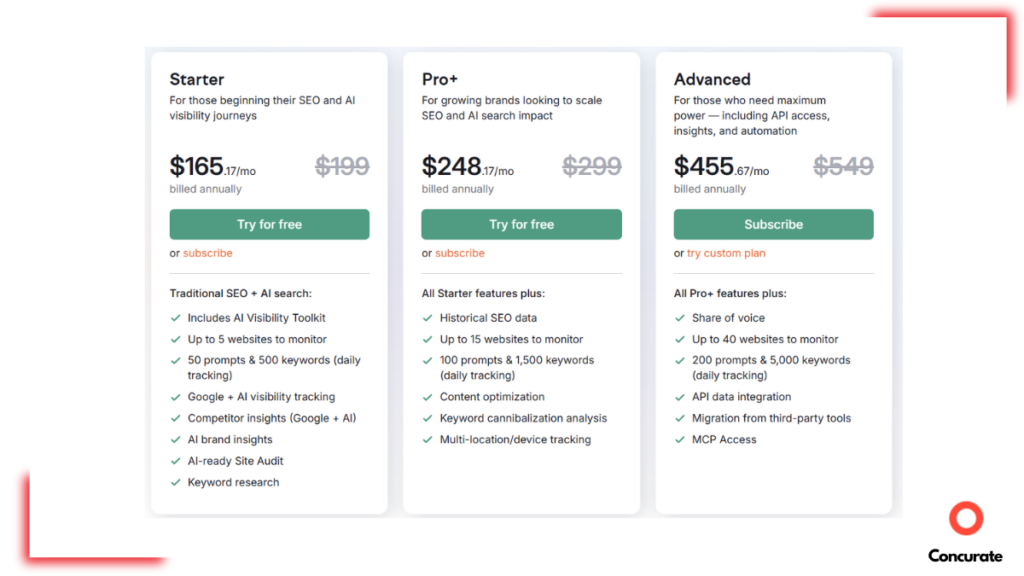Click the checkmark next to AI-ready Site Audit
The height and width of the screenshot is (576, 1024).
(x=176, y=460)
